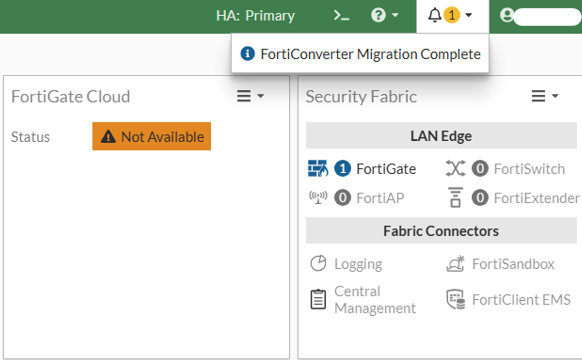
Task: Click the FortiExtender device icon
Action: pyautogui.click(x=455, y=197)
